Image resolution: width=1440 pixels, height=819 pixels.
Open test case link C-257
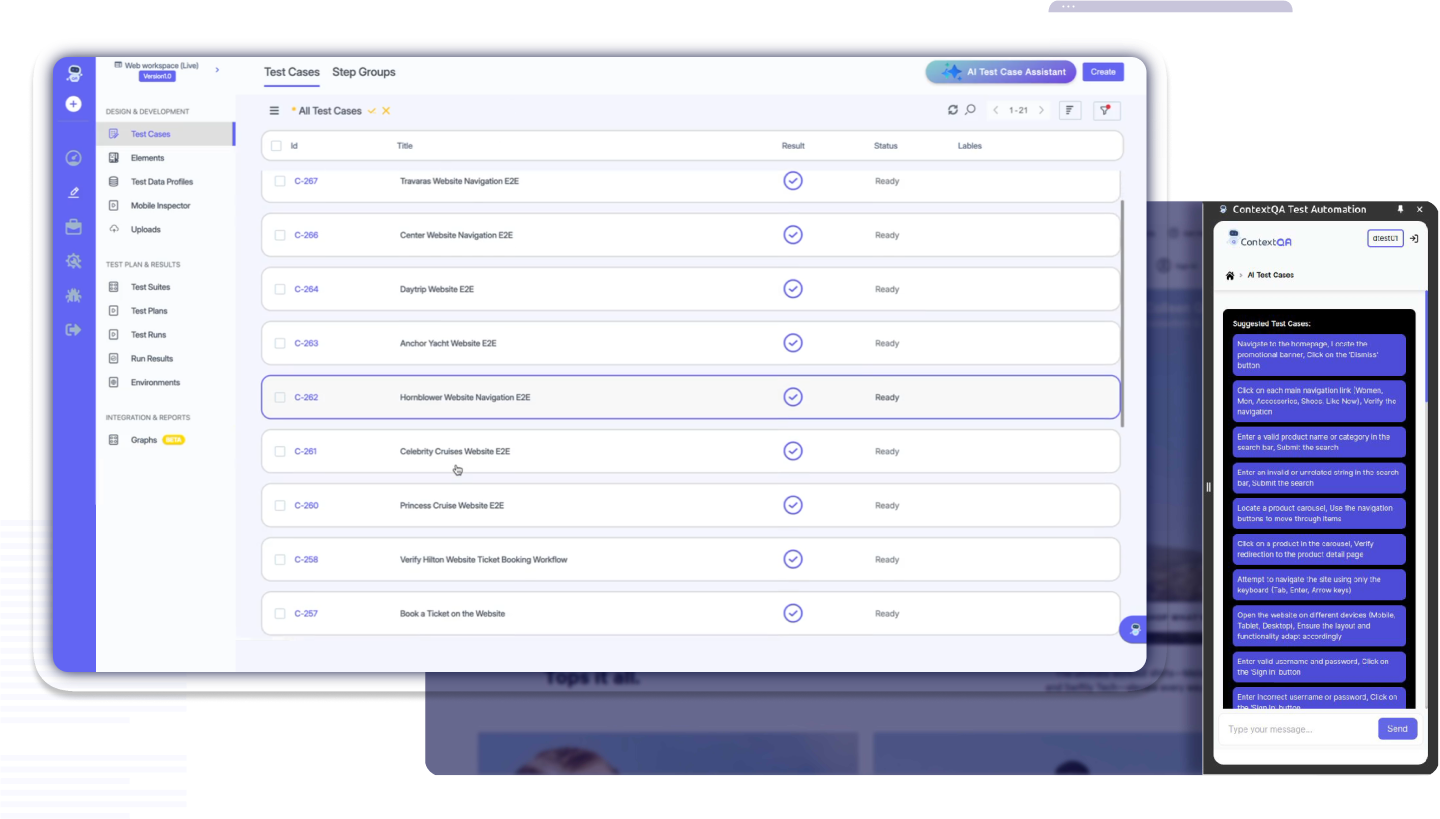tap(306, 613)
